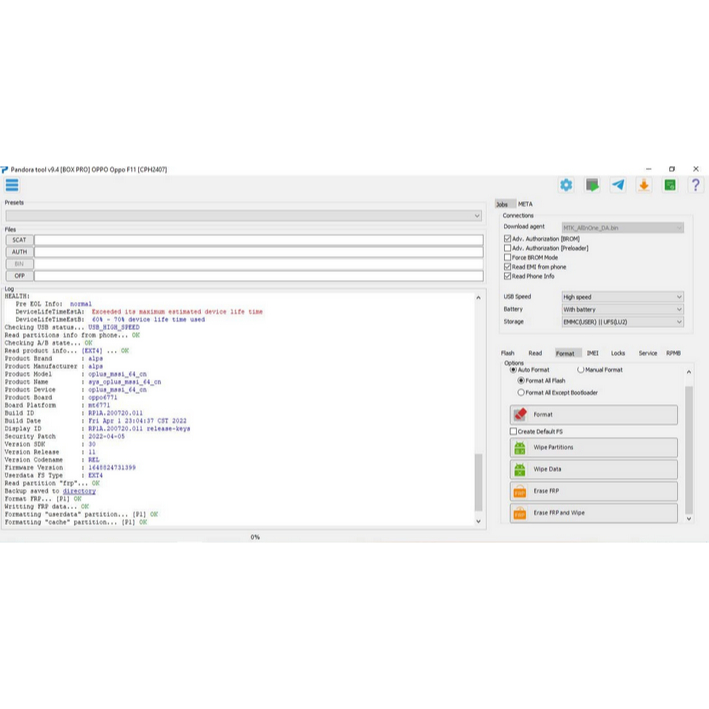709x709 pixels.
Task: Click the BIN file button
Action: 19,264
